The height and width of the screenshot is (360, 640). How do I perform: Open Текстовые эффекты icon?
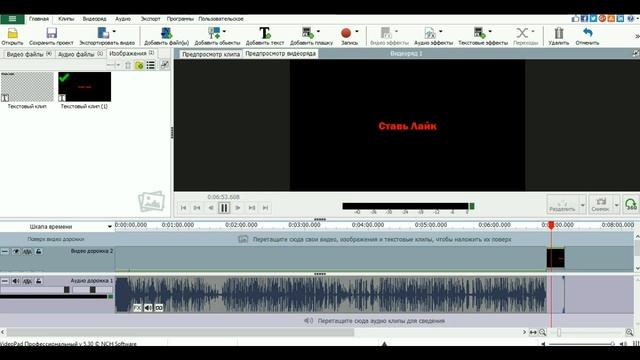(479, 33)
